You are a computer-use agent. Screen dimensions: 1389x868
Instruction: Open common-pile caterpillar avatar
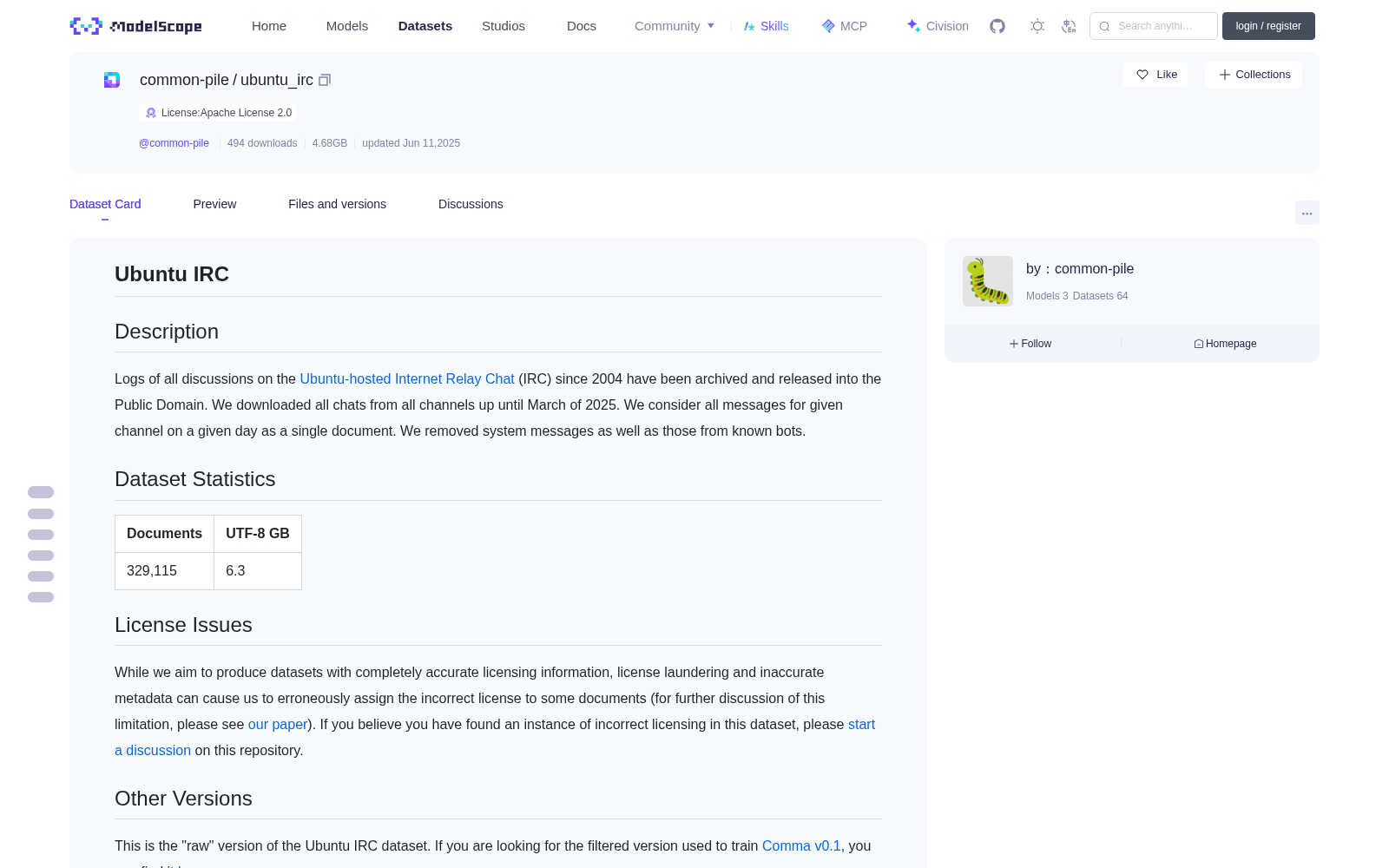[x=988, y=281]
